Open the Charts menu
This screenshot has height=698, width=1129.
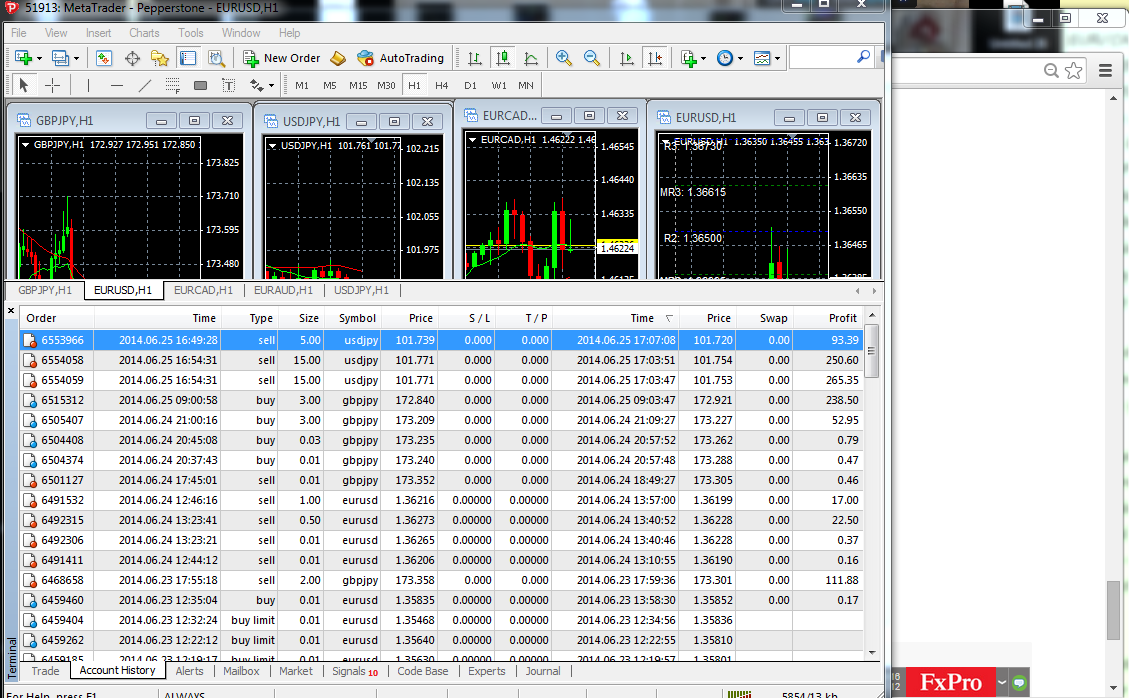[144, 33]
